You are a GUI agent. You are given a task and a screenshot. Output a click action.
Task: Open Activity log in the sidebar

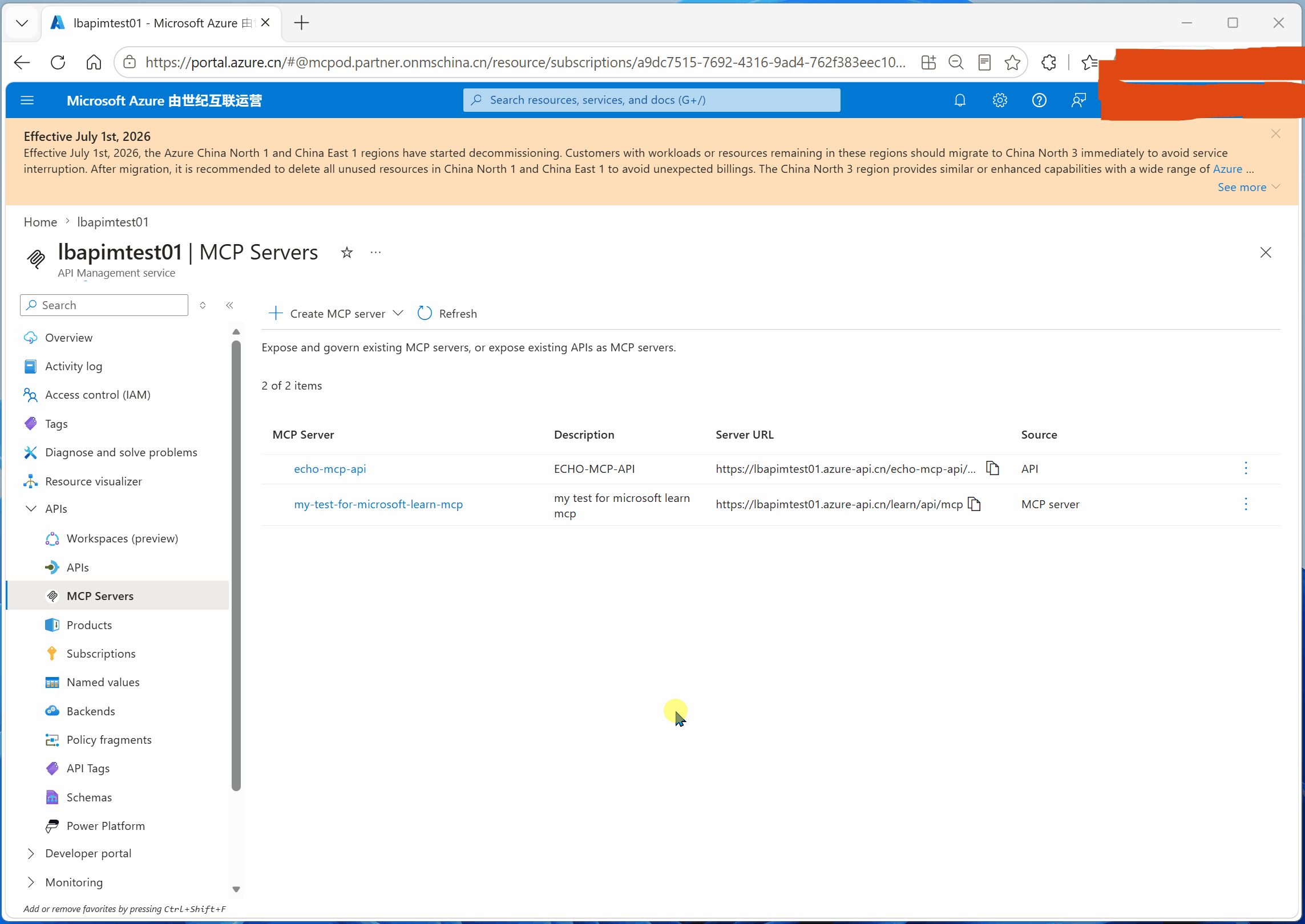(x=74, y=366)
